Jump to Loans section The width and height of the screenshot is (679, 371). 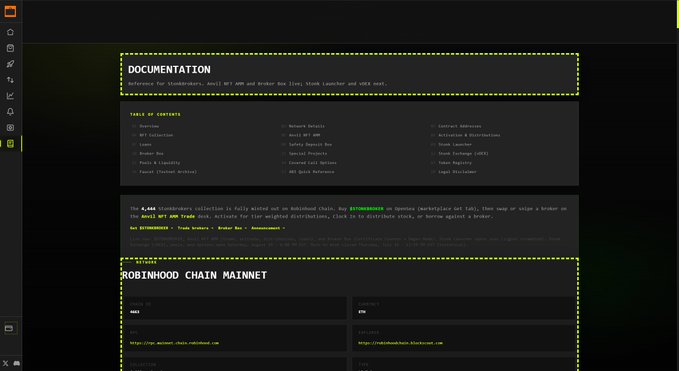click(x=146, y=144)
